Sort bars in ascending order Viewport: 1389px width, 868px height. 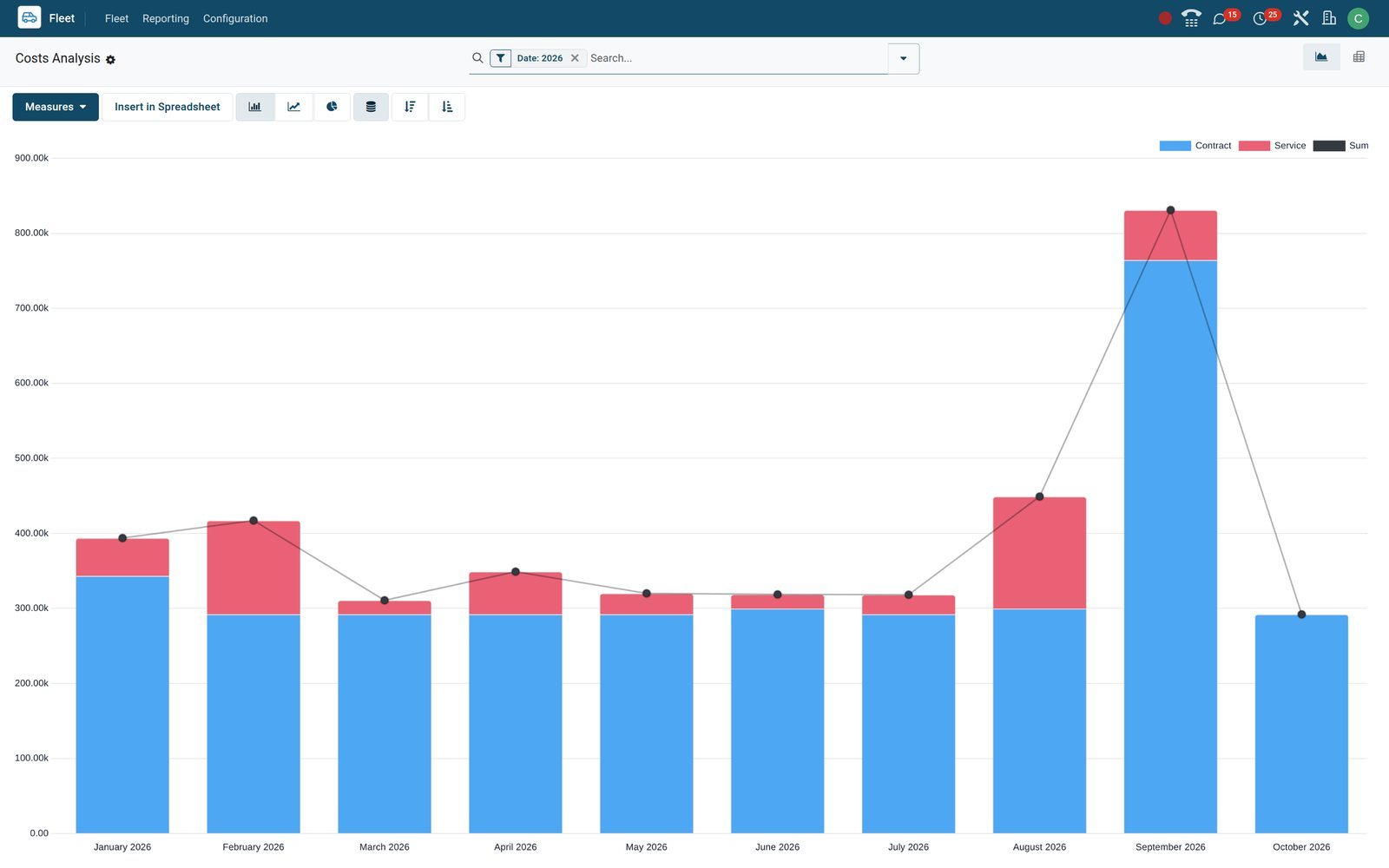pyautogui.click(x=447, y=107)
